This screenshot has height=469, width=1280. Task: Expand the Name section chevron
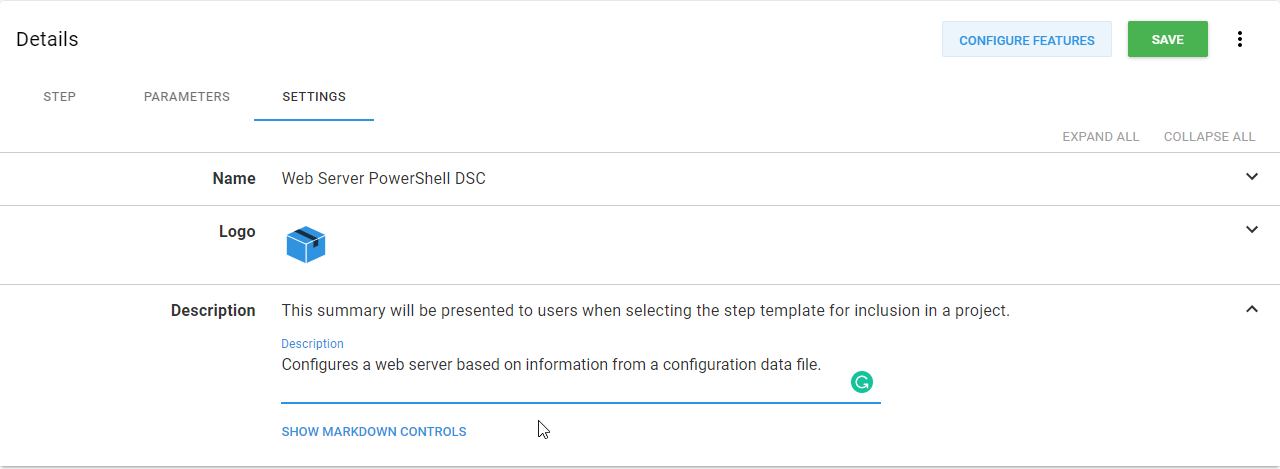(x=1251, y=177)
